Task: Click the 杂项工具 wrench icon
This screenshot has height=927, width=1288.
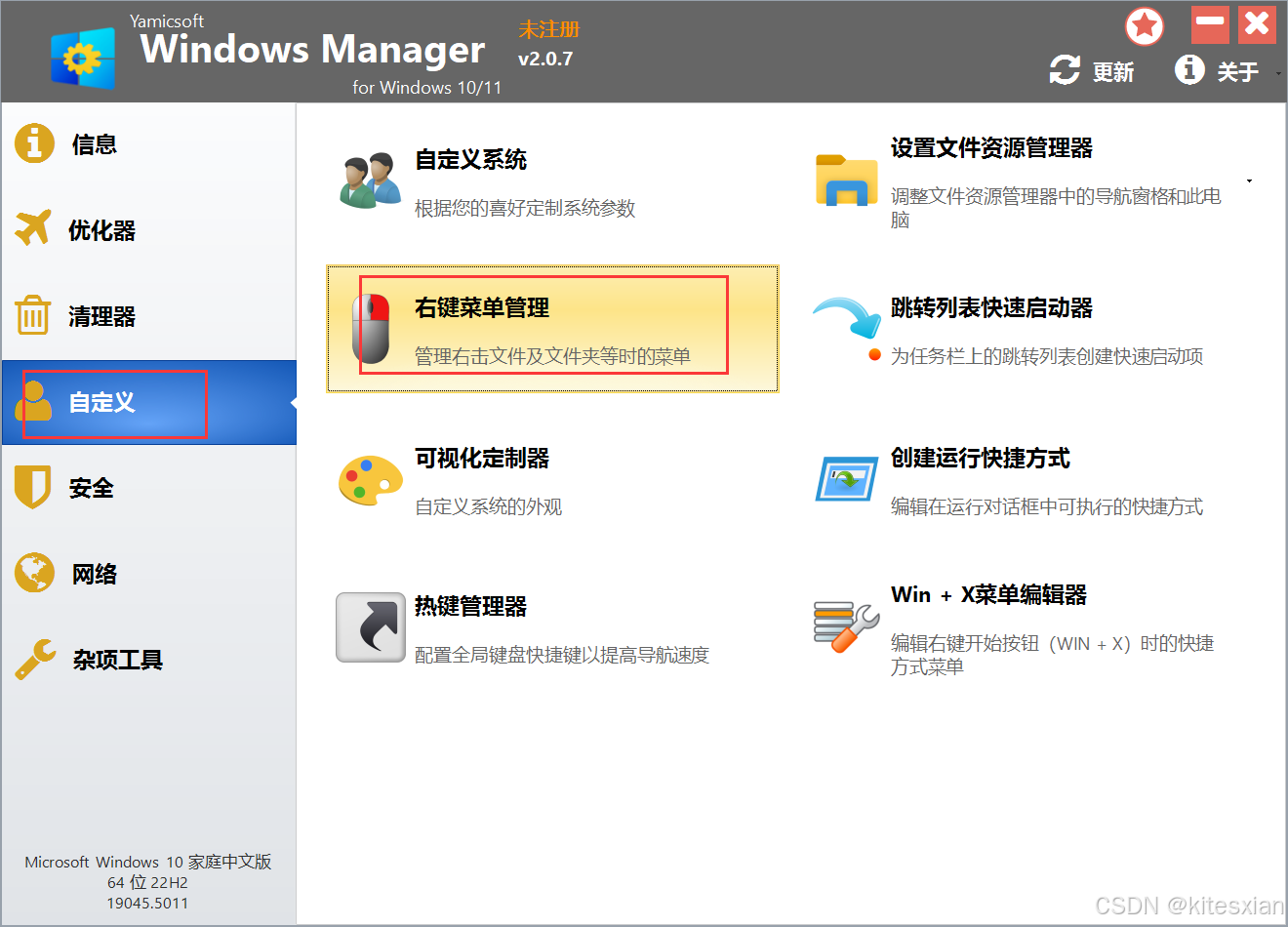Action: pos(35,659)
